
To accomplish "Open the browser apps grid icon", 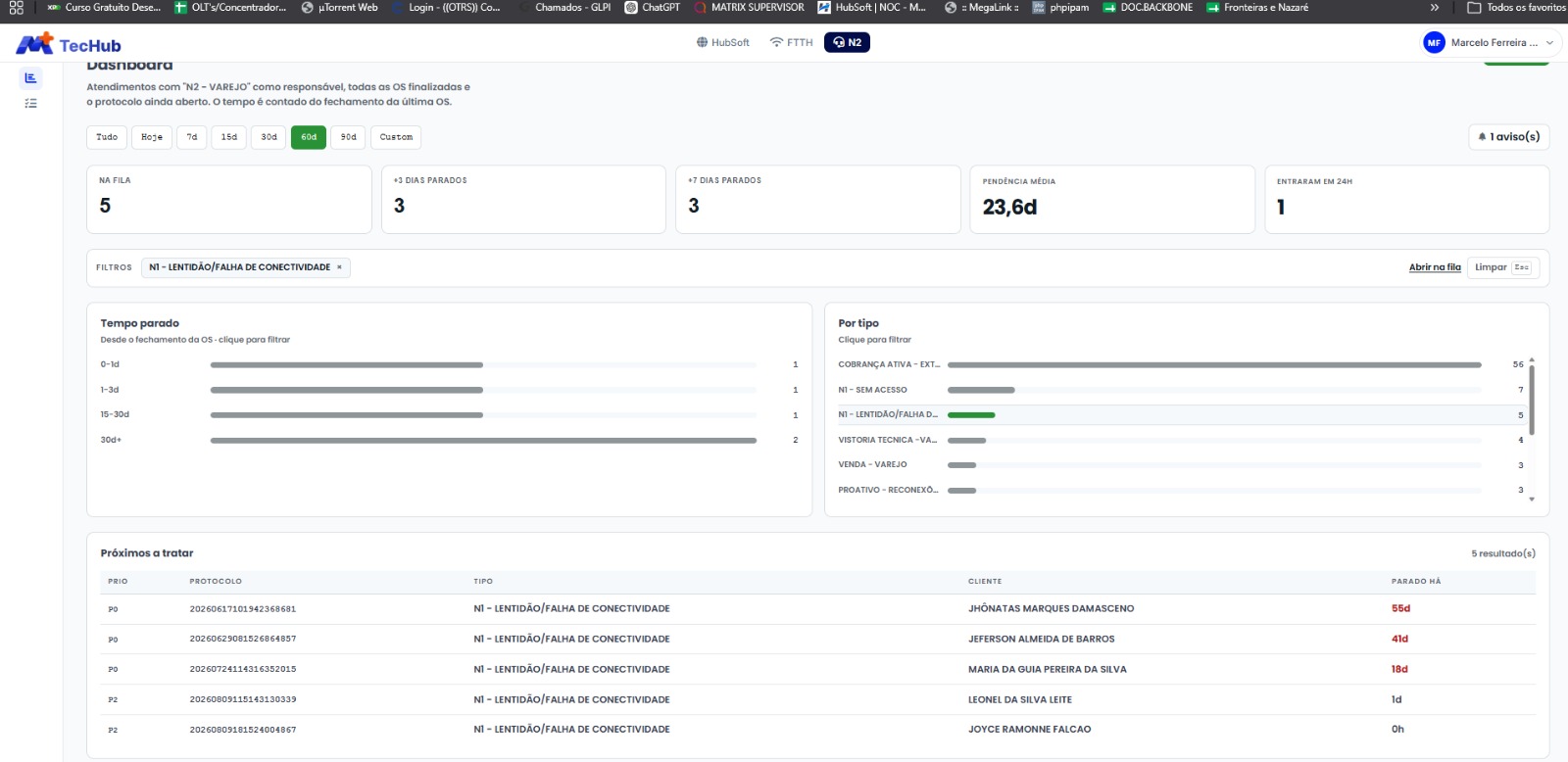I will click(x=16, y=8).
